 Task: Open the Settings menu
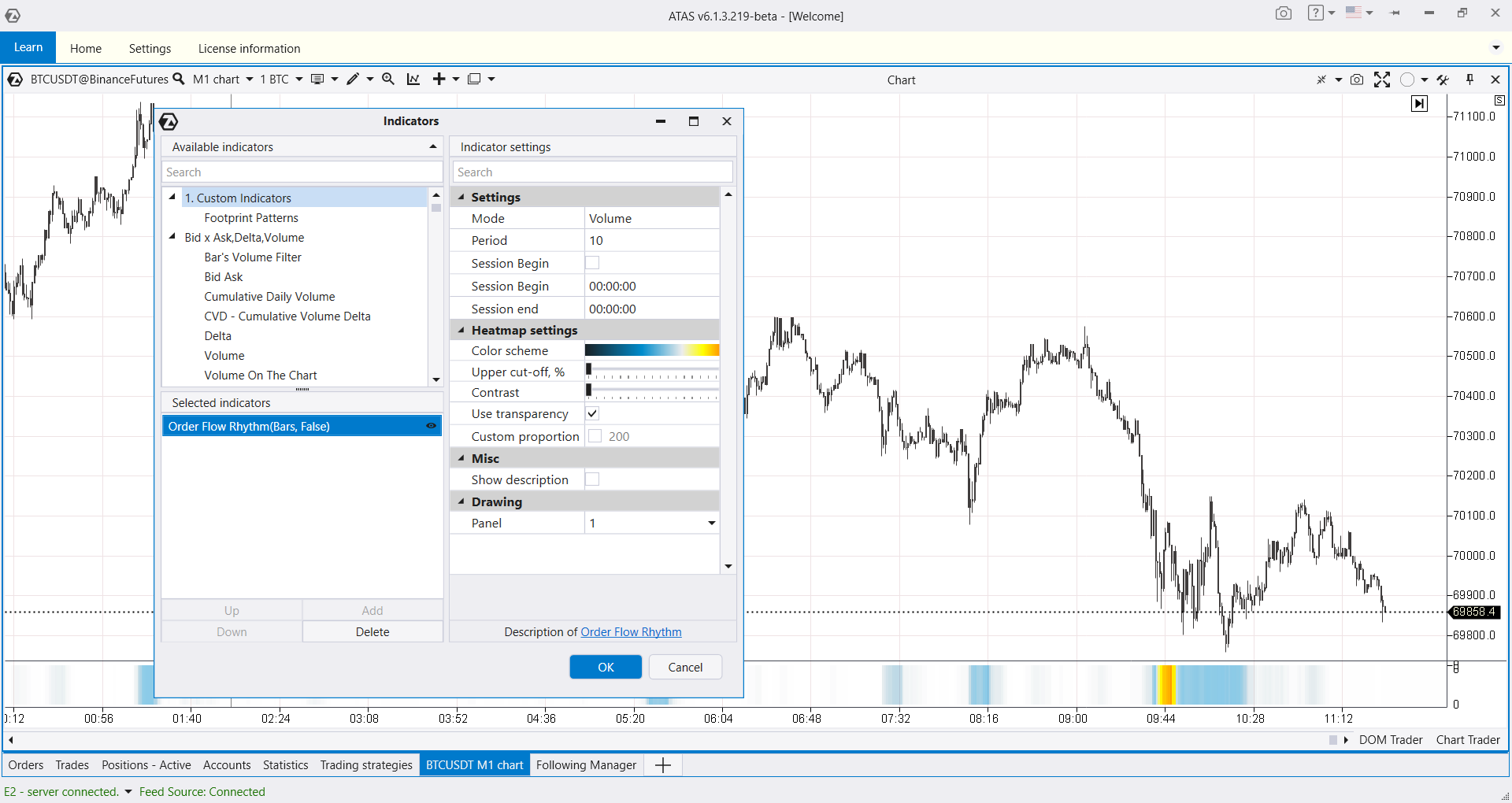click(150, 48)
